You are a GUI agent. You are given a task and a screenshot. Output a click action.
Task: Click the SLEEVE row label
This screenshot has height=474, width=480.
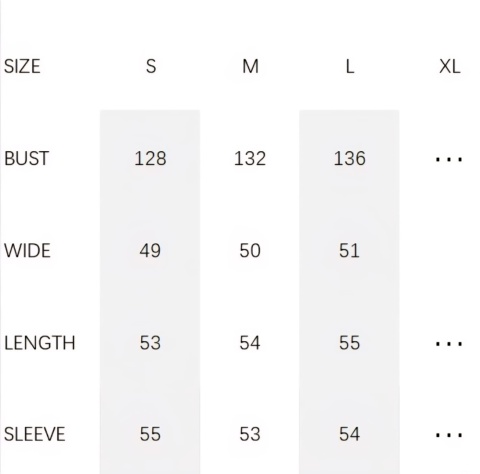34,434
